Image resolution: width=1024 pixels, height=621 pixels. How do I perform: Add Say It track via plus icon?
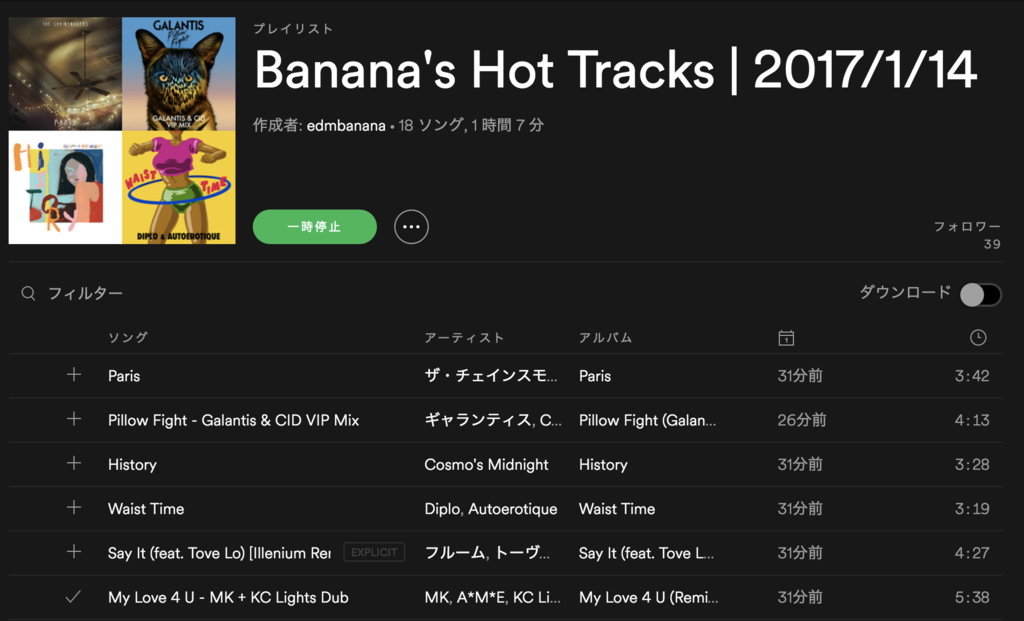73,551
